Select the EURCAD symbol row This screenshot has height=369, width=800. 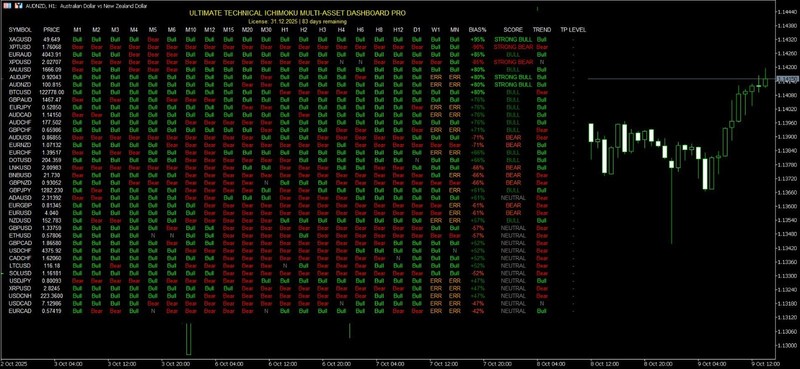20,311
